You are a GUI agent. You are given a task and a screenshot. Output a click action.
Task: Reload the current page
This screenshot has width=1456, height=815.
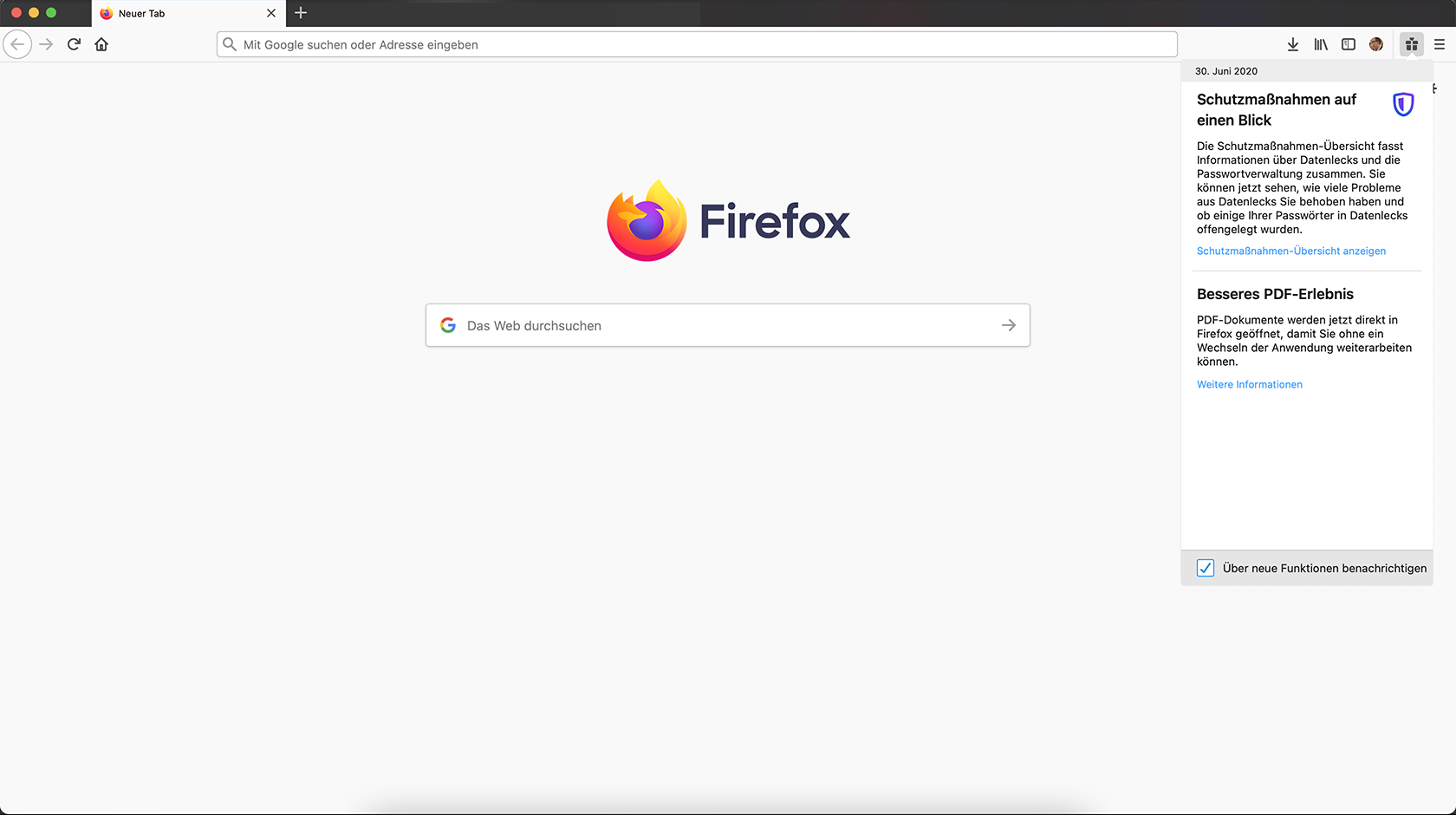click(74, 44)
